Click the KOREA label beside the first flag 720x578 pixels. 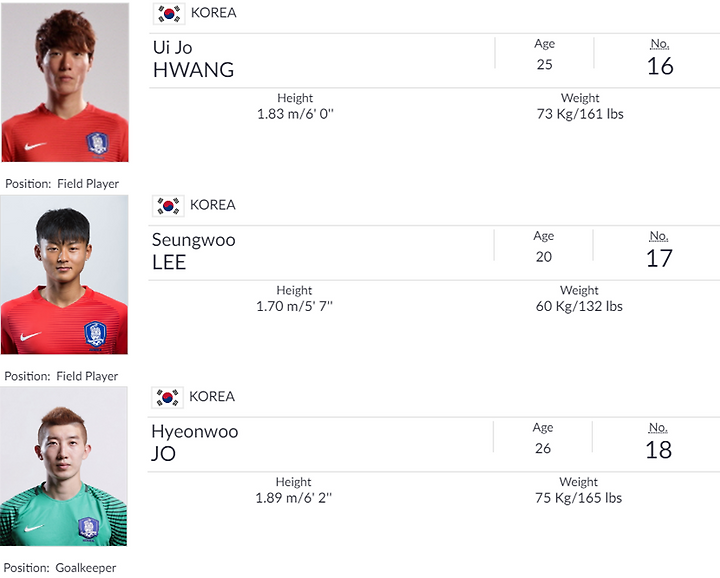214,13
